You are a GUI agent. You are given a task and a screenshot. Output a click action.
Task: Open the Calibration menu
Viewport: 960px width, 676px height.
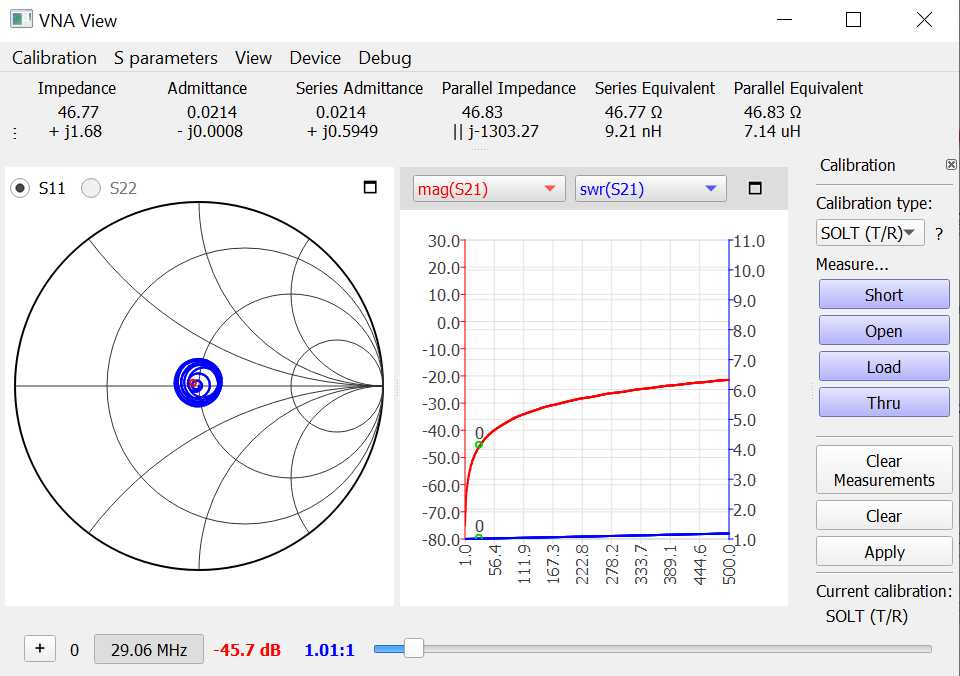[54, 58]
